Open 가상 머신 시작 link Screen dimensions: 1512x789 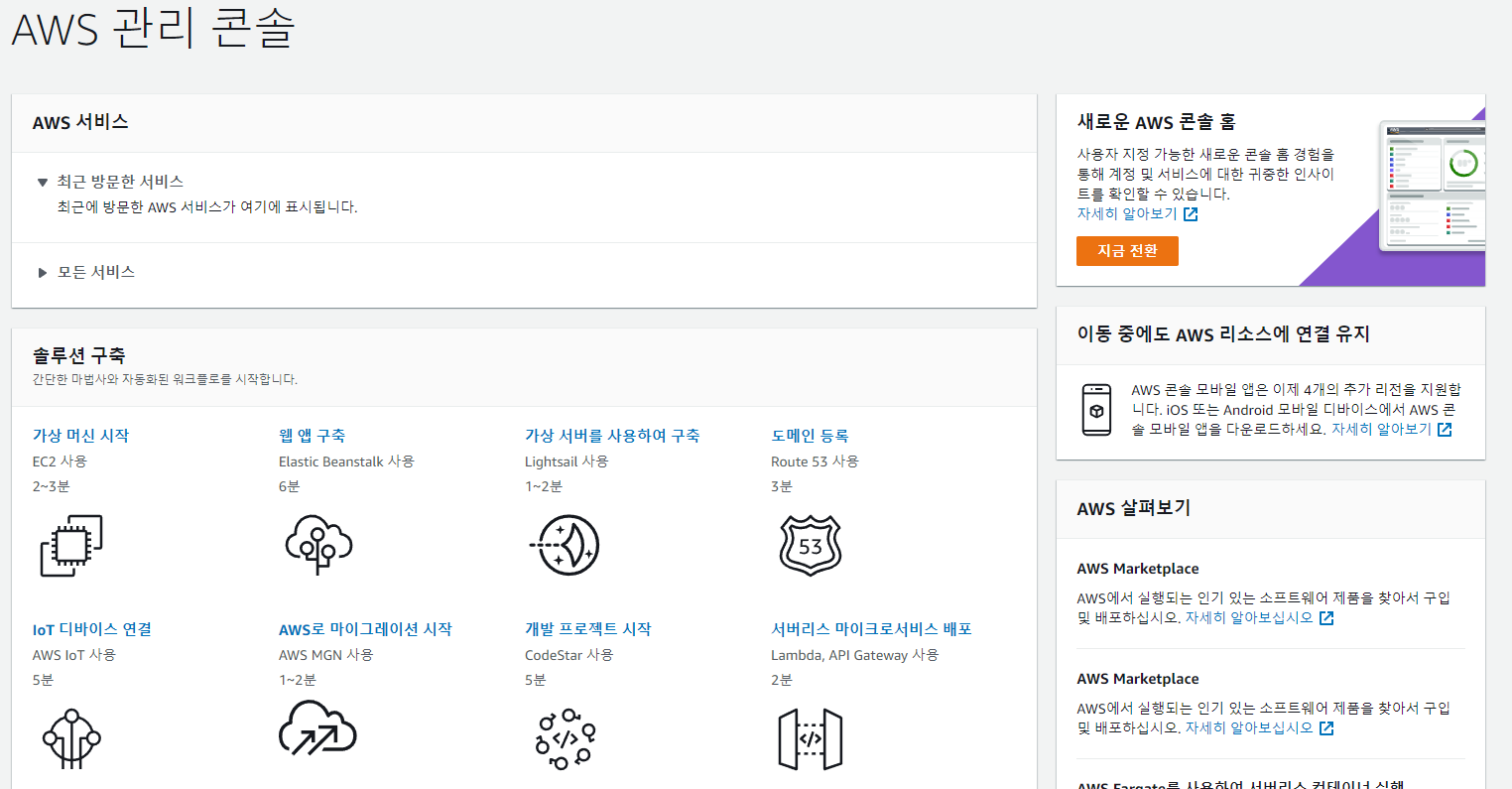pyautogui.click(x=80, y=436)
